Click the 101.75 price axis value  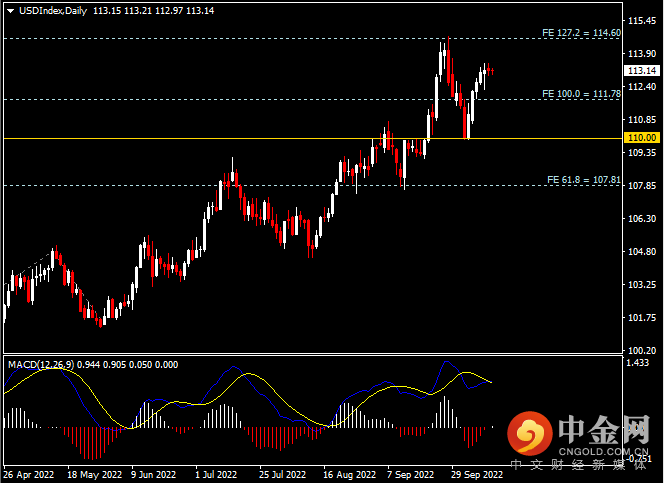point(642,318)
